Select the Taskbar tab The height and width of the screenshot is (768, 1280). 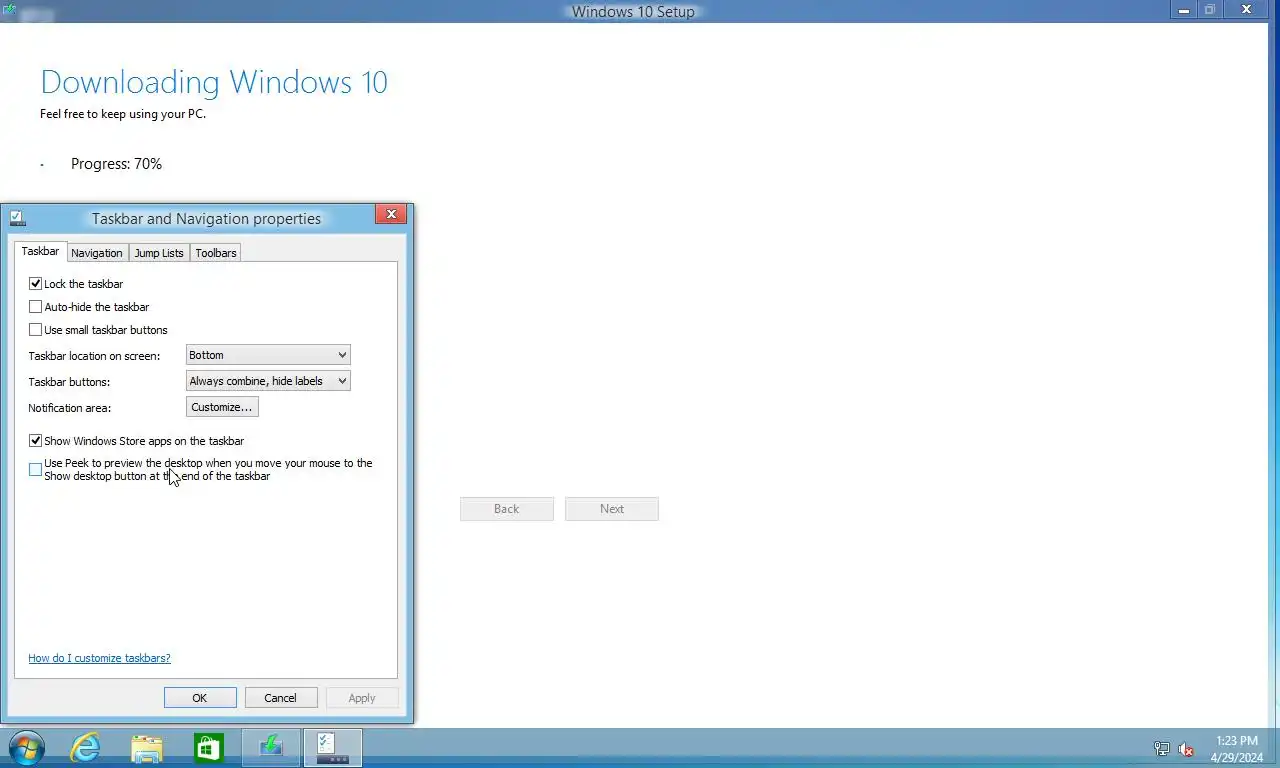point(40,252)
